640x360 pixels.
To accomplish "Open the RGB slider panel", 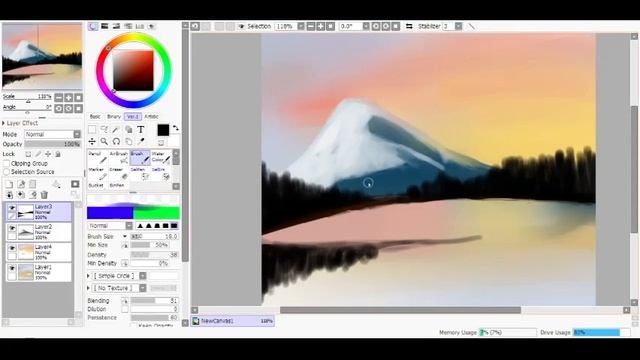I will 104,26.
